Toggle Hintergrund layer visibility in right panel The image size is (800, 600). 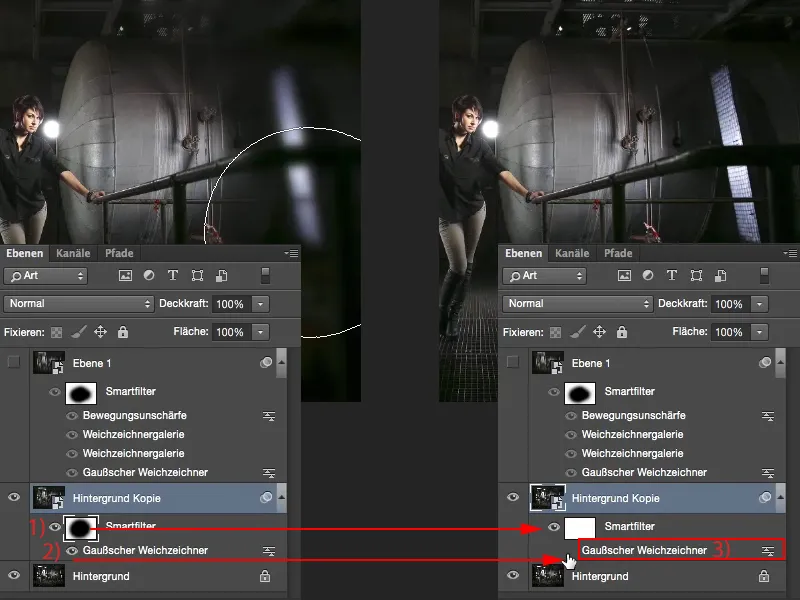[513, 575]
